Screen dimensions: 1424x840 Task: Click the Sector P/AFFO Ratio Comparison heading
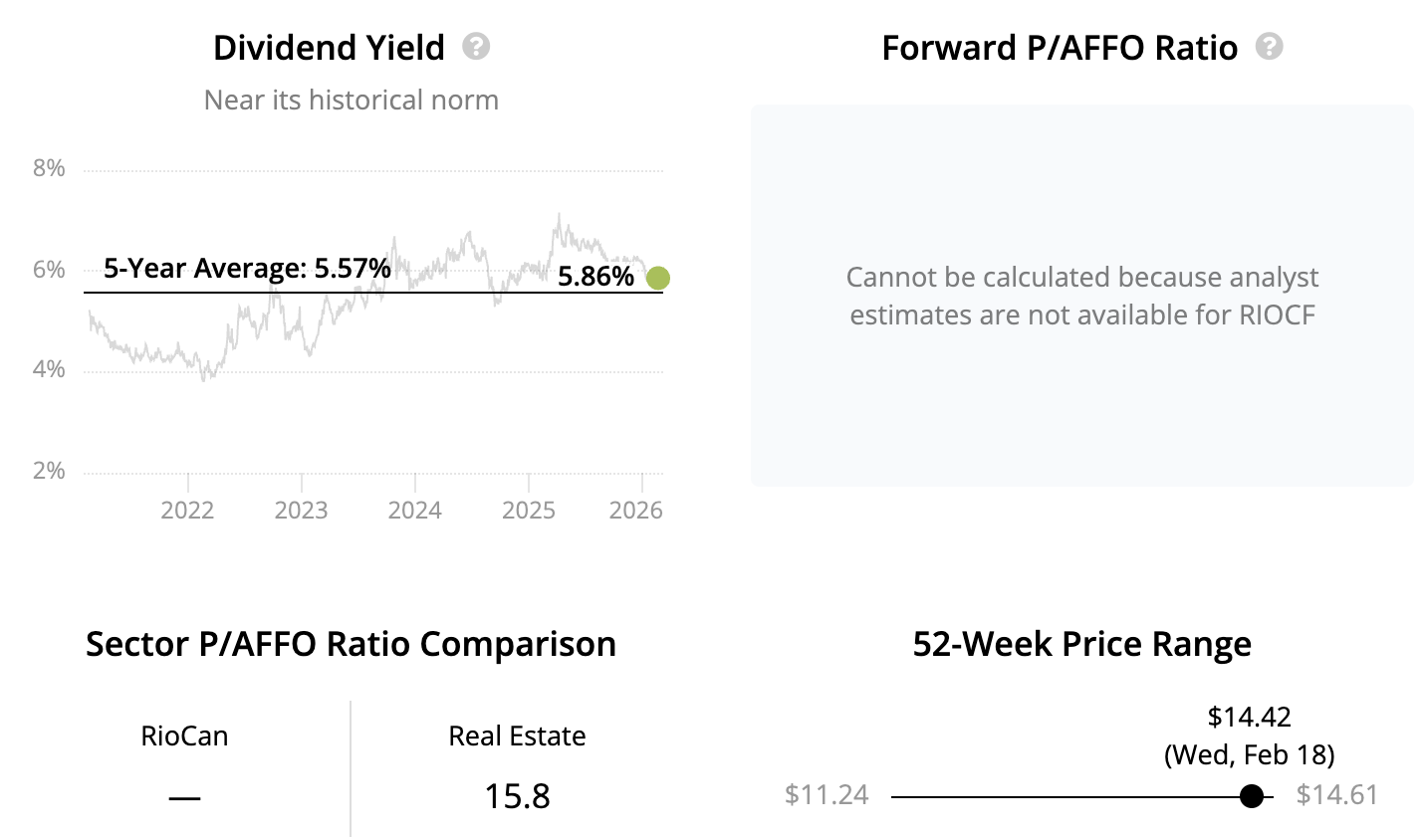coord(351,644)
